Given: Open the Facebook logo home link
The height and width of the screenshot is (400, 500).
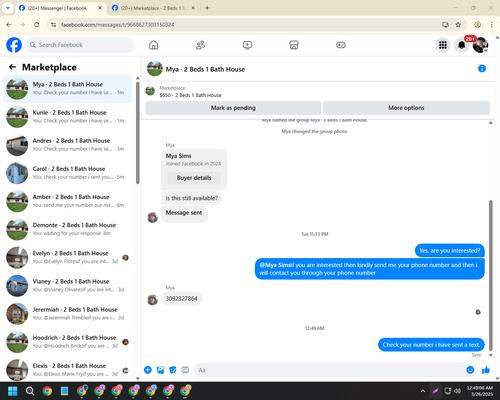Looking at the screenshot, I should 14,45.
